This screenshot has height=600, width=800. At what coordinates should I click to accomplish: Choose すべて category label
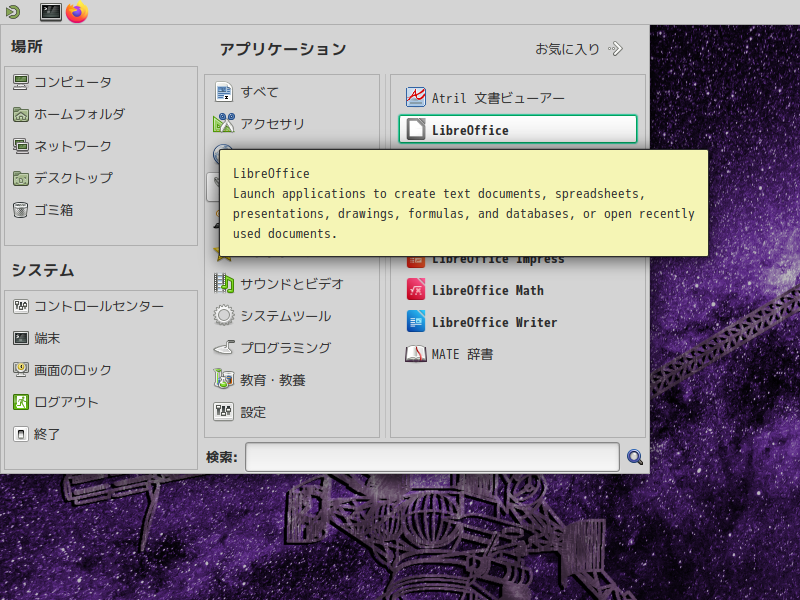pyautogui.click(x=260, y=92)
